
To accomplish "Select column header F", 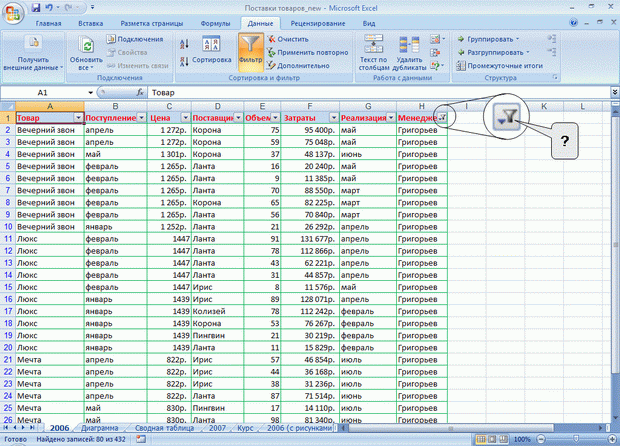I will tap(310, 106).
